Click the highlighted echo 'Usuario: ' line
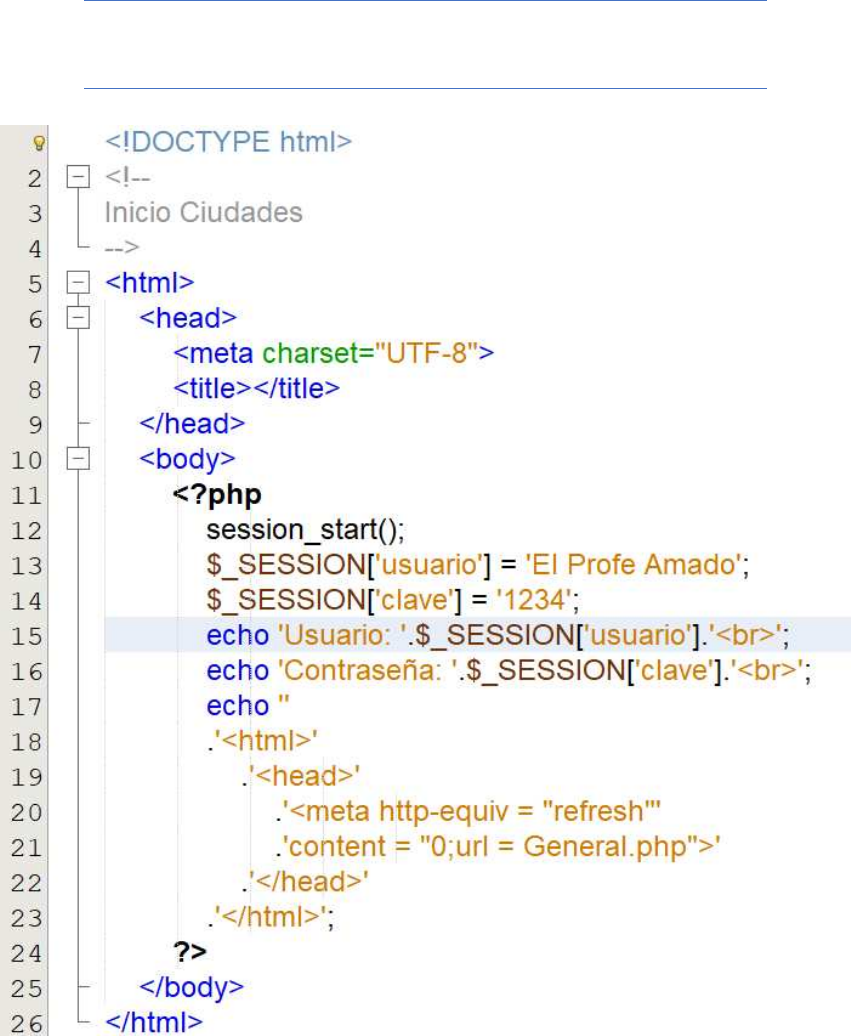Screen dimensions: 851x1036 500,635
